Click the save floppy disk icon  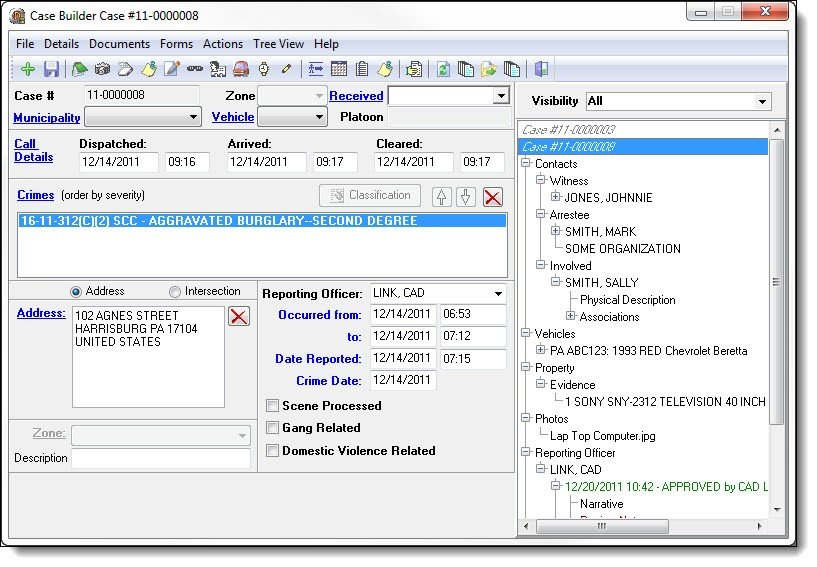[50, 69]
